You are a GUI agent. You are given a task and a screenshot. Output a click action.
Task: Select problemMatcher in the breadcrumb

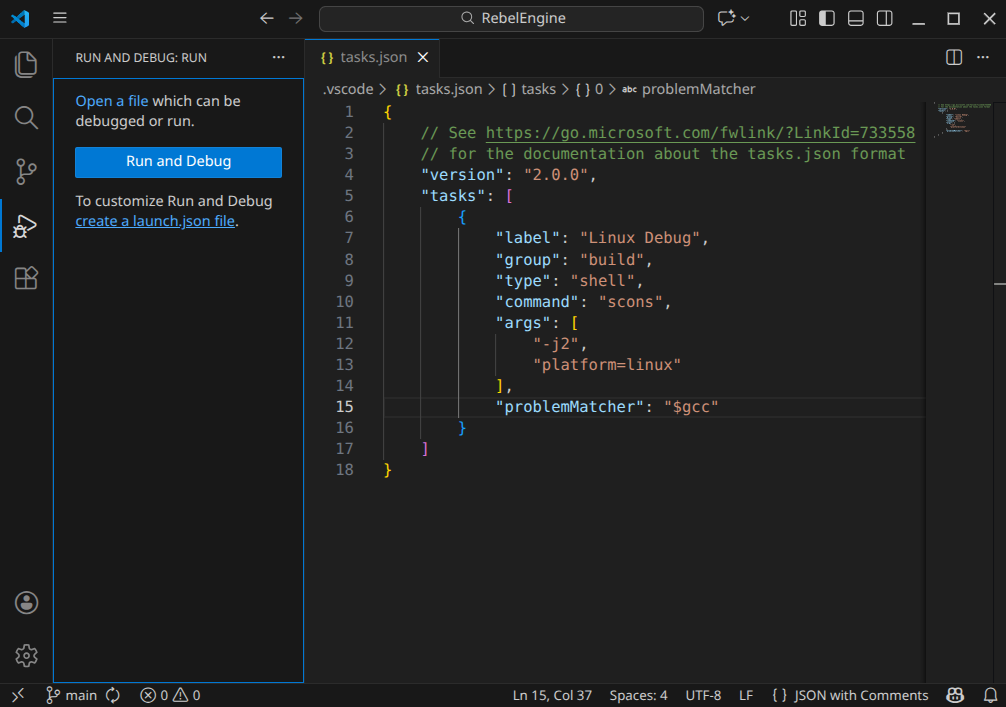pos(688,89)
